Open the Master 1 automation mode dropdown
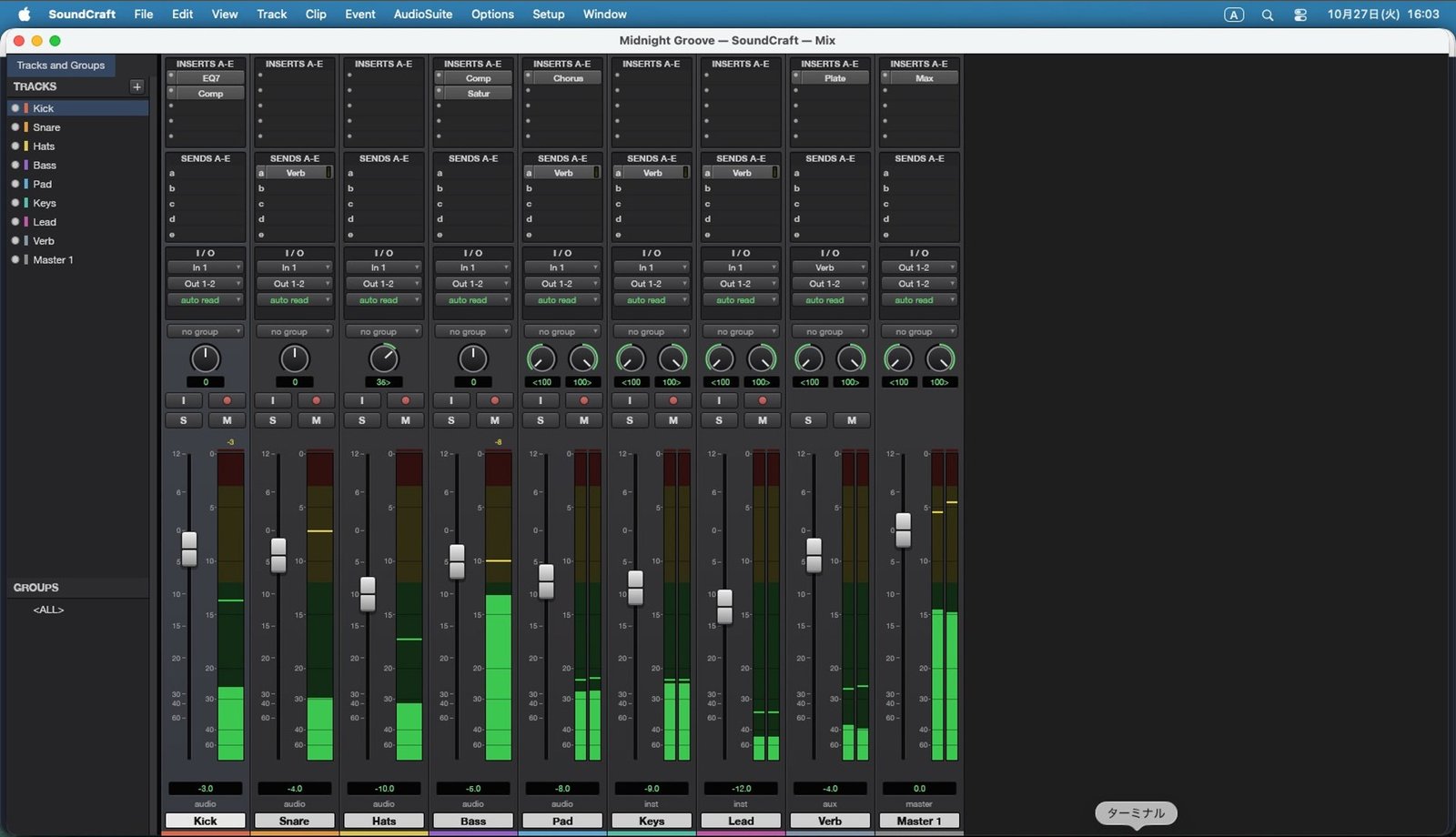Image resolution: width=1456 pixels, height=837 pixels. coord(918,300)
